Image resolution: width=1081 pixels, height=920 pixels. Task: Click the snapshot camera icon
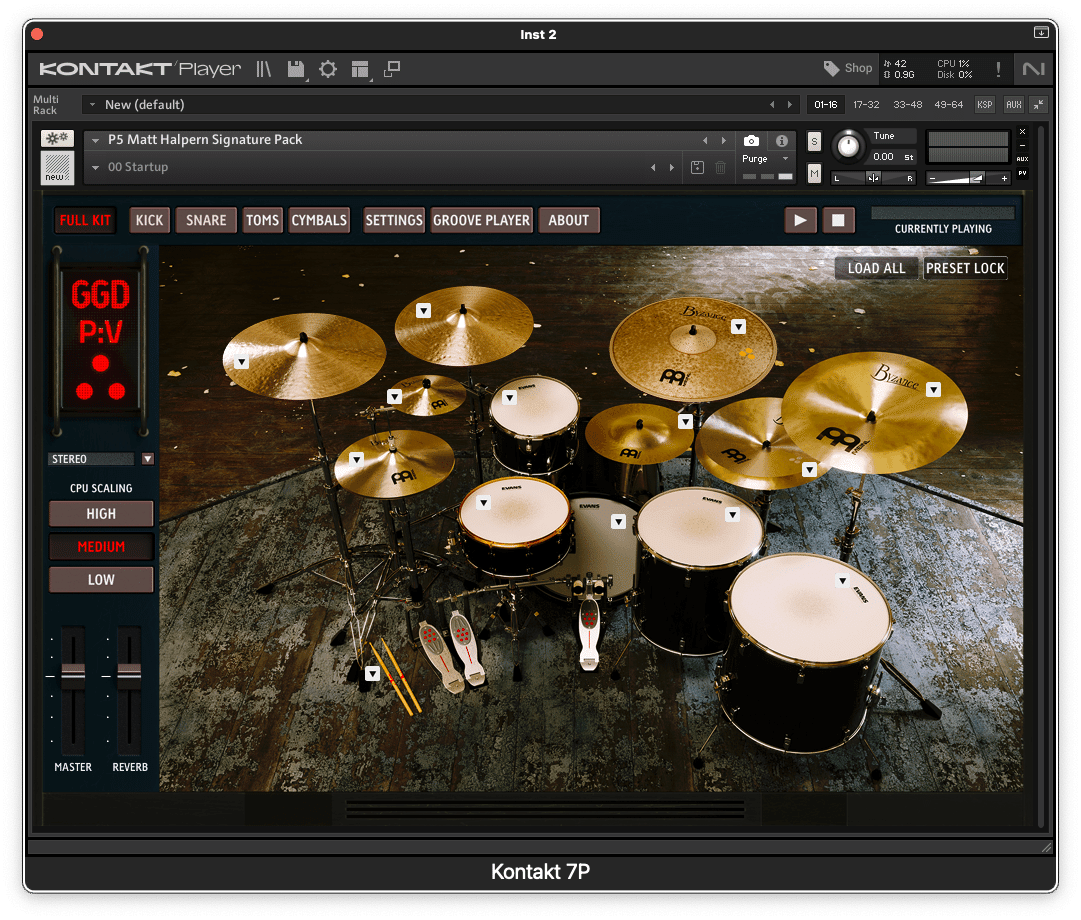click(751, 141)
